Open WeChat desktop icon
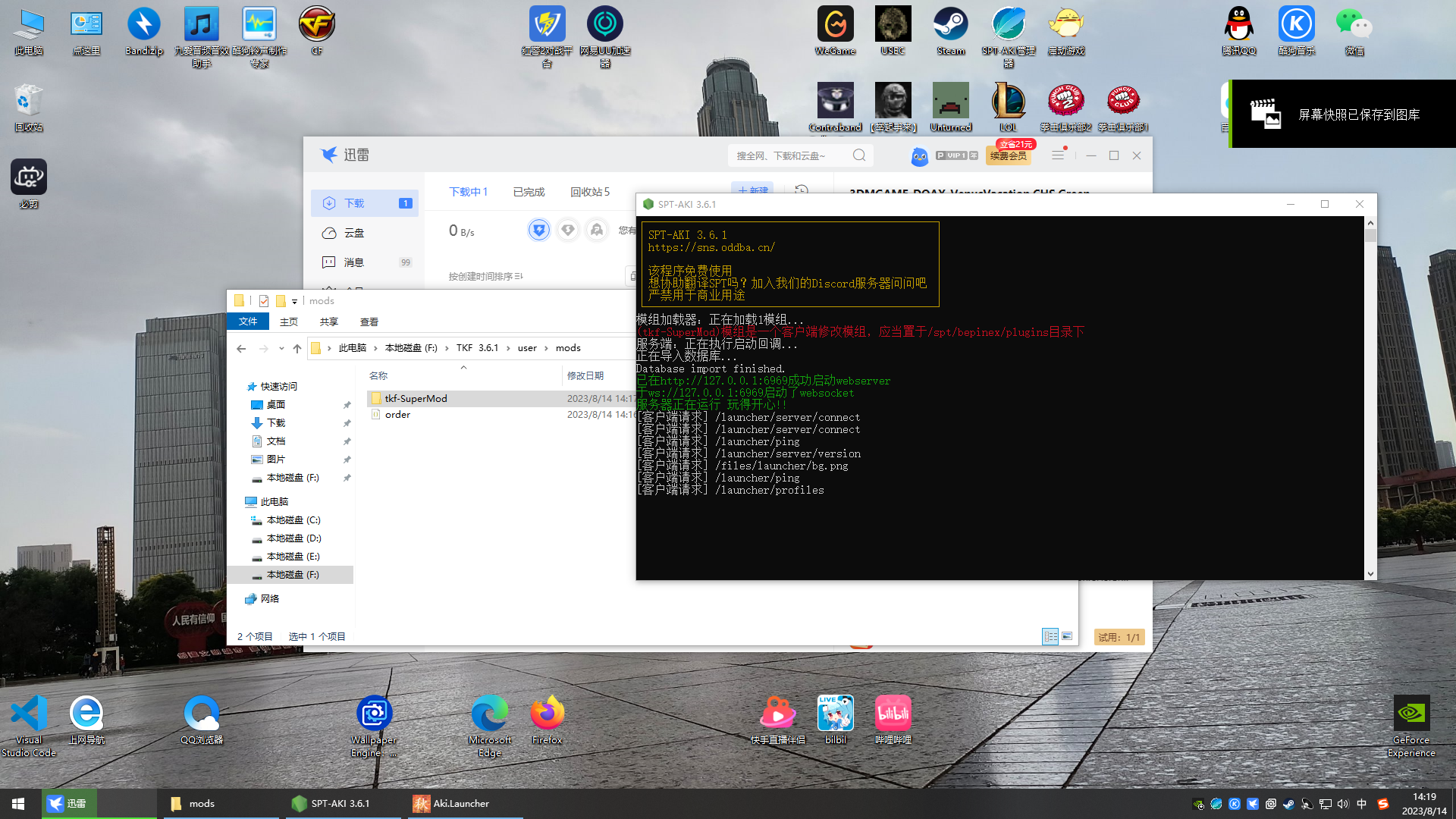 [1354, 32]
